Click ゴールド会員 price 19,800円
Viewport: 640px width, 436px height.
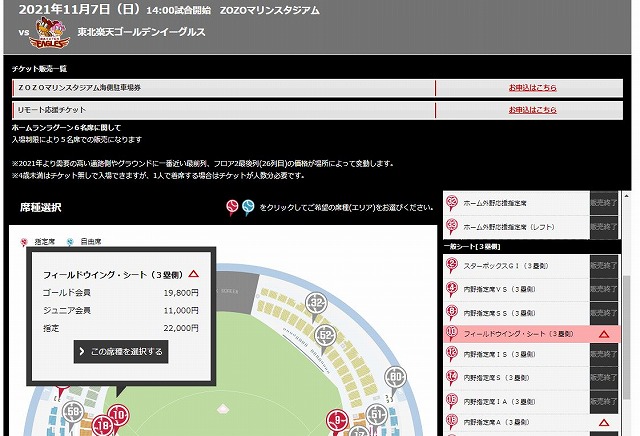coord(181,293)
